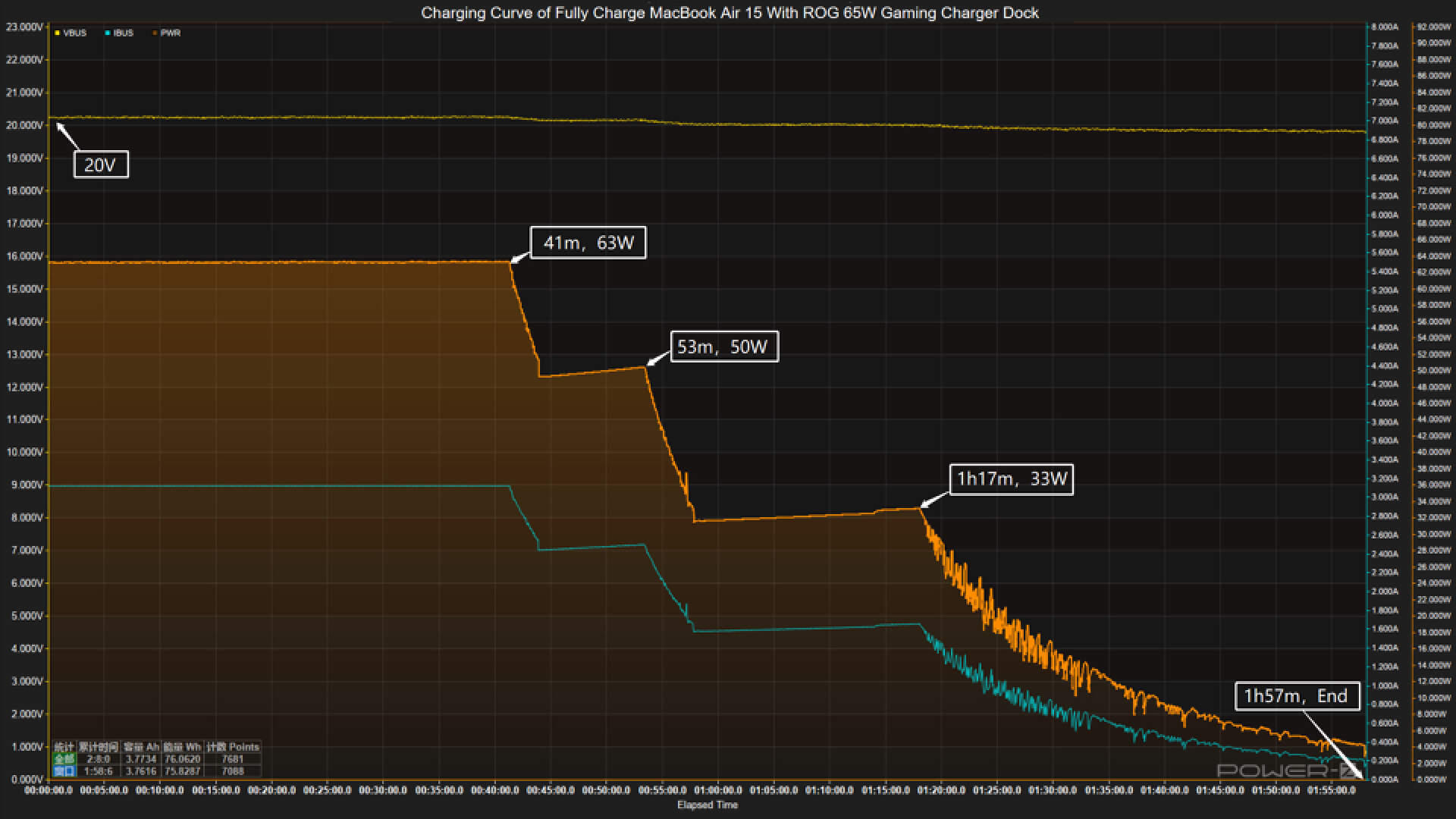Viewport: 1456px width, 819px height.
Task: Click the 00:40:00.0 time axis tick
Action: (x=495, y=791)
